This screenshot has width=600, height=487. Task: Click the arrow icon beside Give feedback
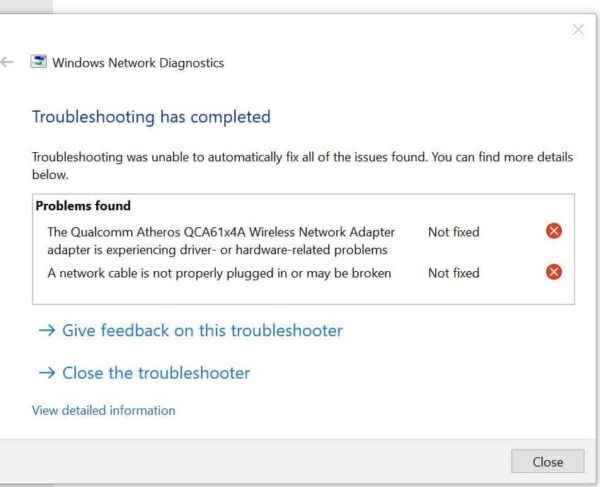pos(47,331)
